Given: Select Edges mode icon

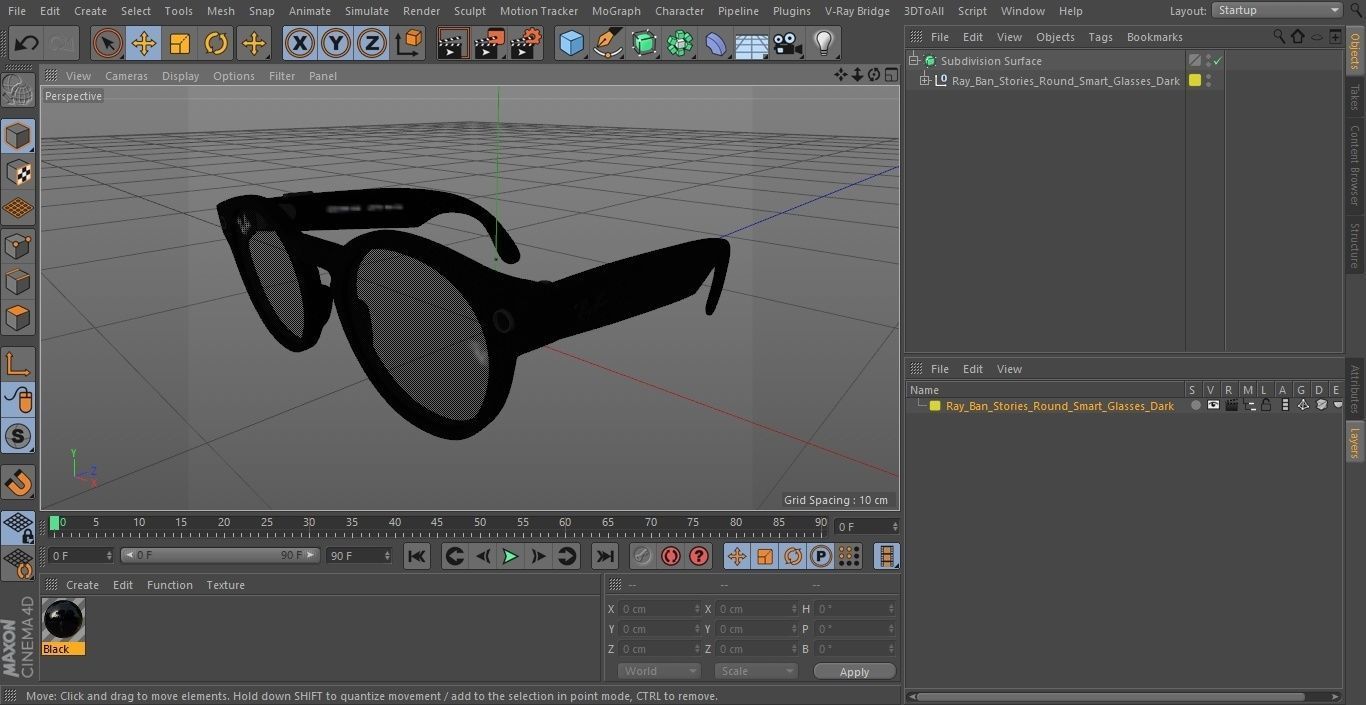Looking at the screenshot, I should [x=18, y=282].
